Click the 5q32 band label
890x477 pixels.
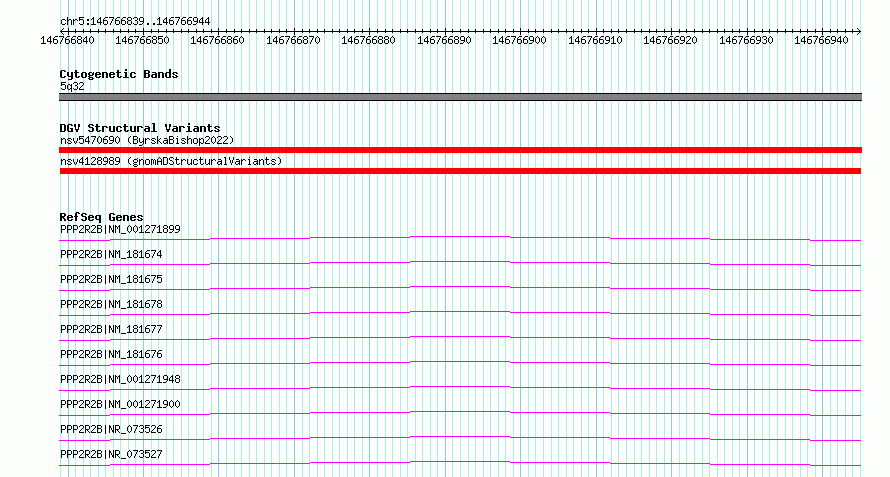(x=72, y=86)
